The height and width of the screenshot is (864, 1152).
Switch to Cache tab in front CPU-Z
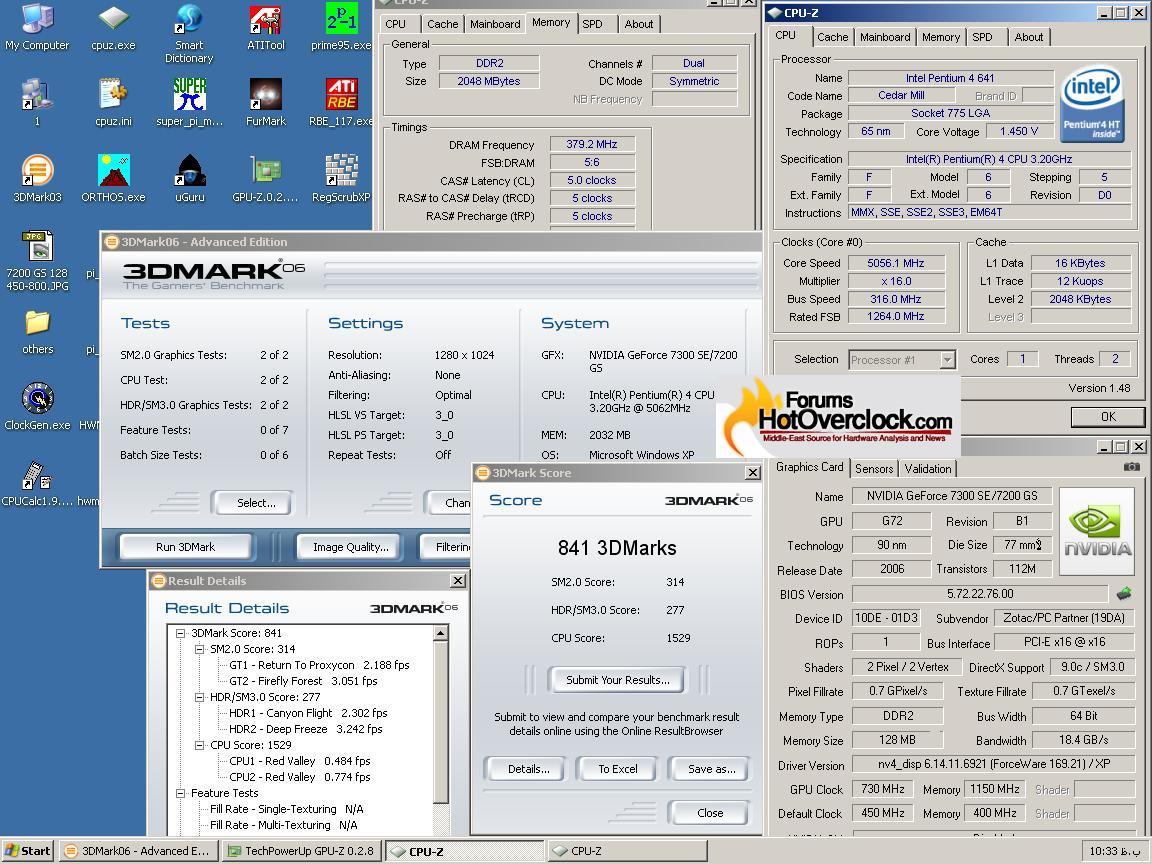(x=832, y=37)
